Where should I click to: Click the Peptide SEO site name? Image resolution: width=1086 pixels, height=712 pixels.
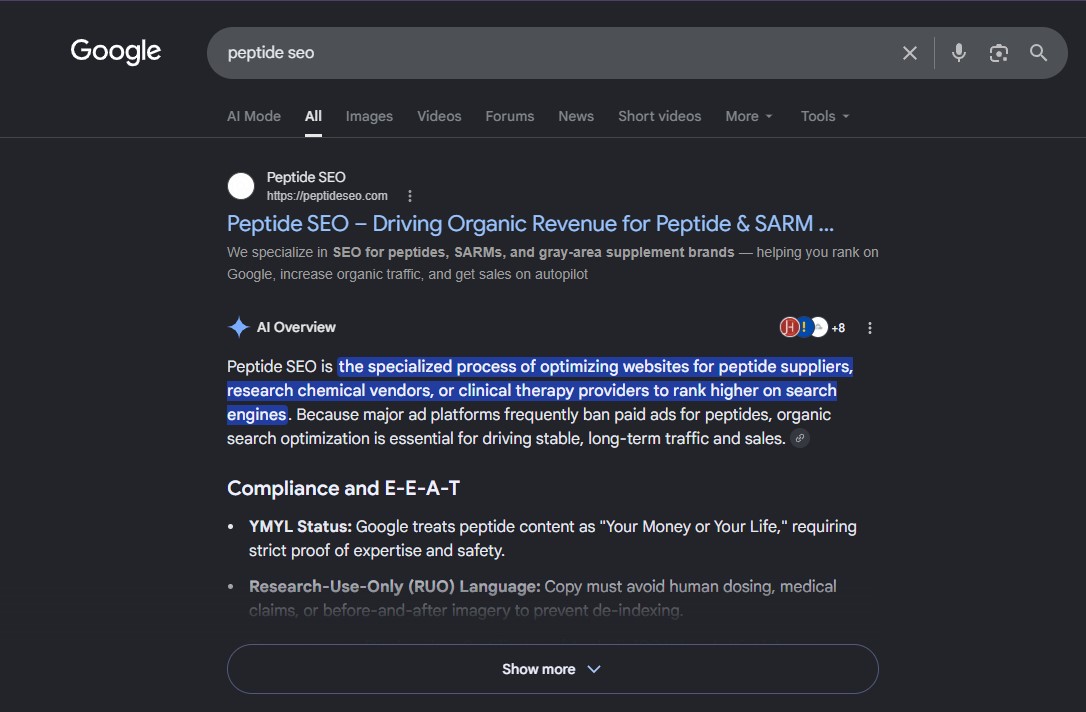pyautogui.click(x=306, y=177)
